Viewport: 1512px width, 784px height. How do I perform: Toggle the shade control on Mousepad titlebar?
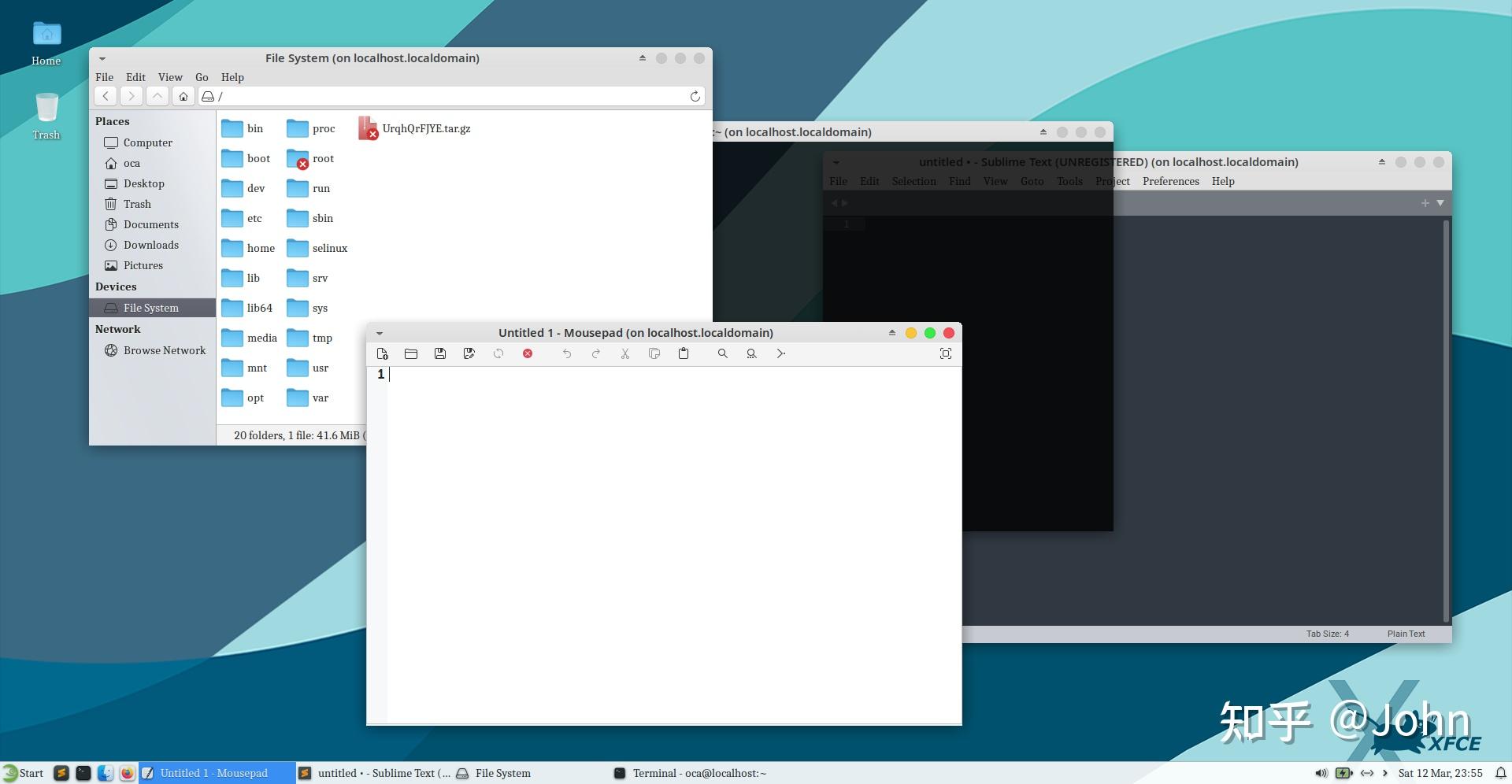point(891,332)
